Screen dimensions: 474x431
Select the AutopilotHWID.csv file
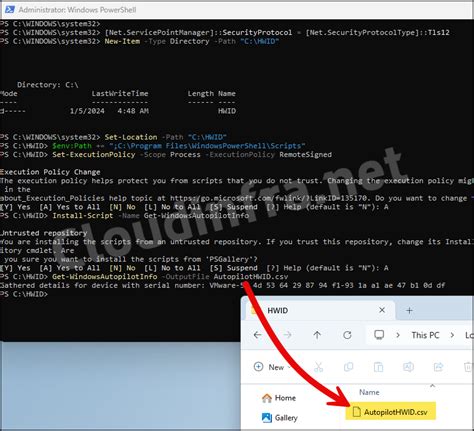(x=391, y=412)
